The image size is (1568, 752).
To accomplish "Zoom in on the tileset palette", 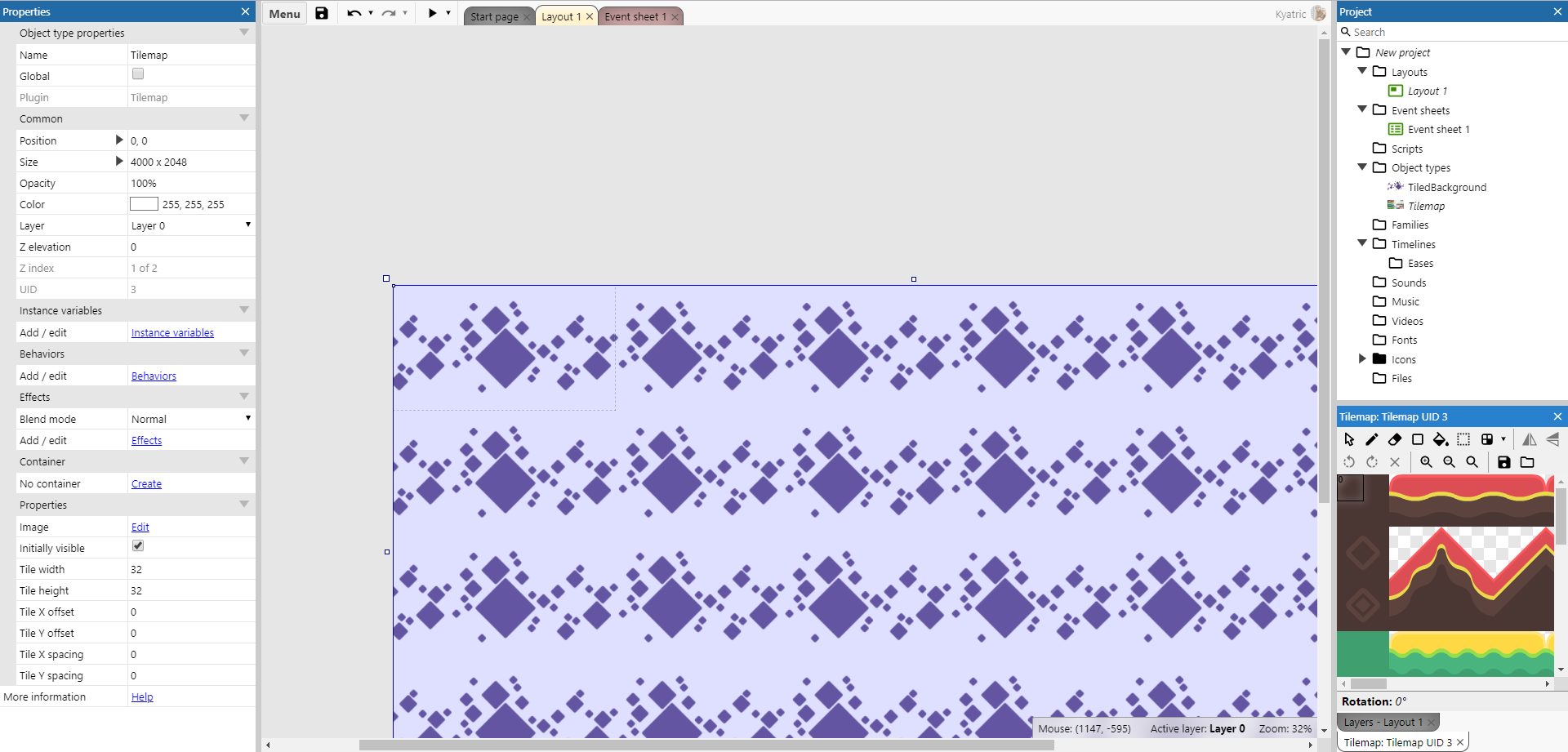I will [1426, 462].
